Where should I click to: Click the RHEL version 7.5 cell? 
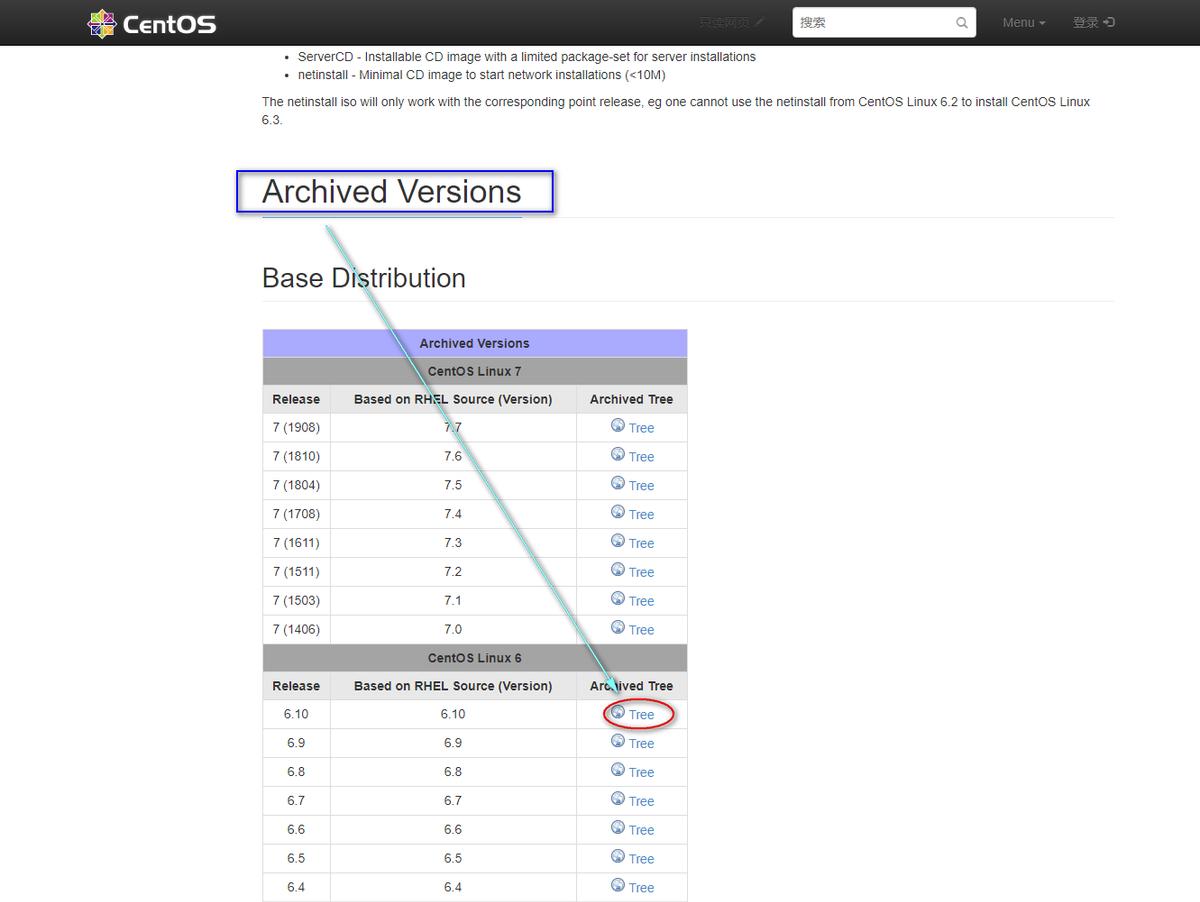(453, 486)
